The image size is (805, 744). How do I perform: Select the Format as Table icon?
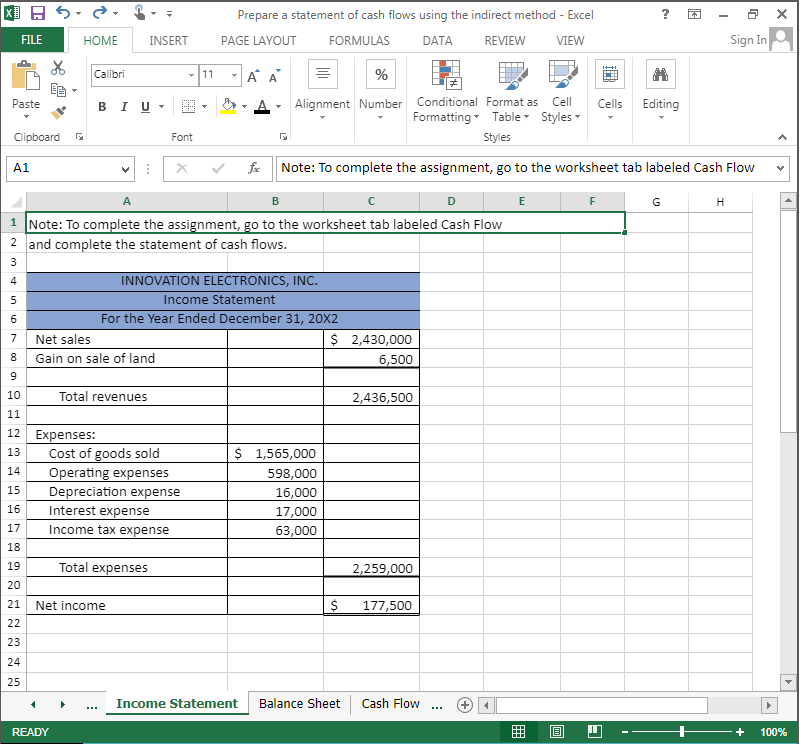[x=511, y=90]
